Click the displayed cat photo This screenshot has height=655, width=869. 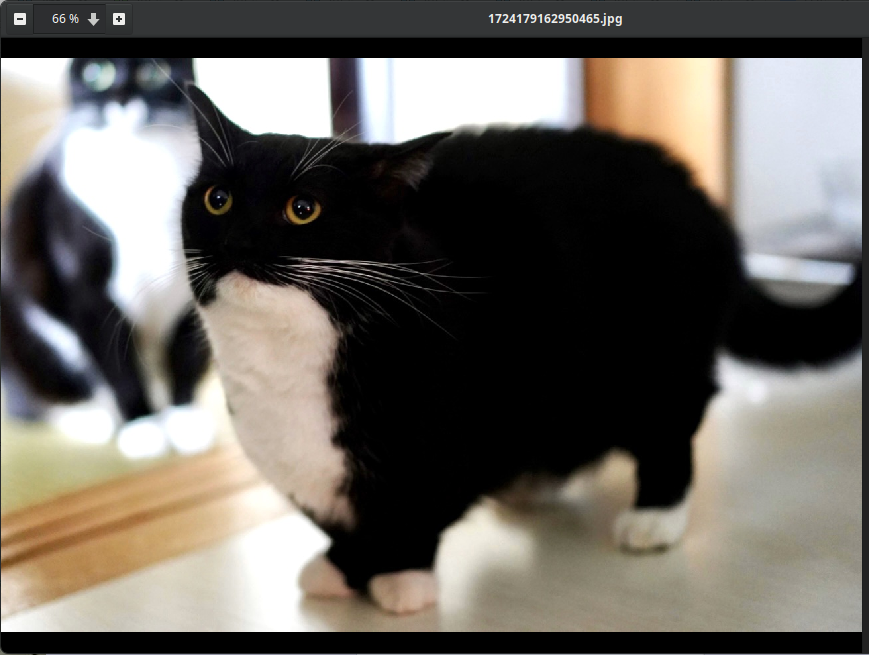(431, 345)
